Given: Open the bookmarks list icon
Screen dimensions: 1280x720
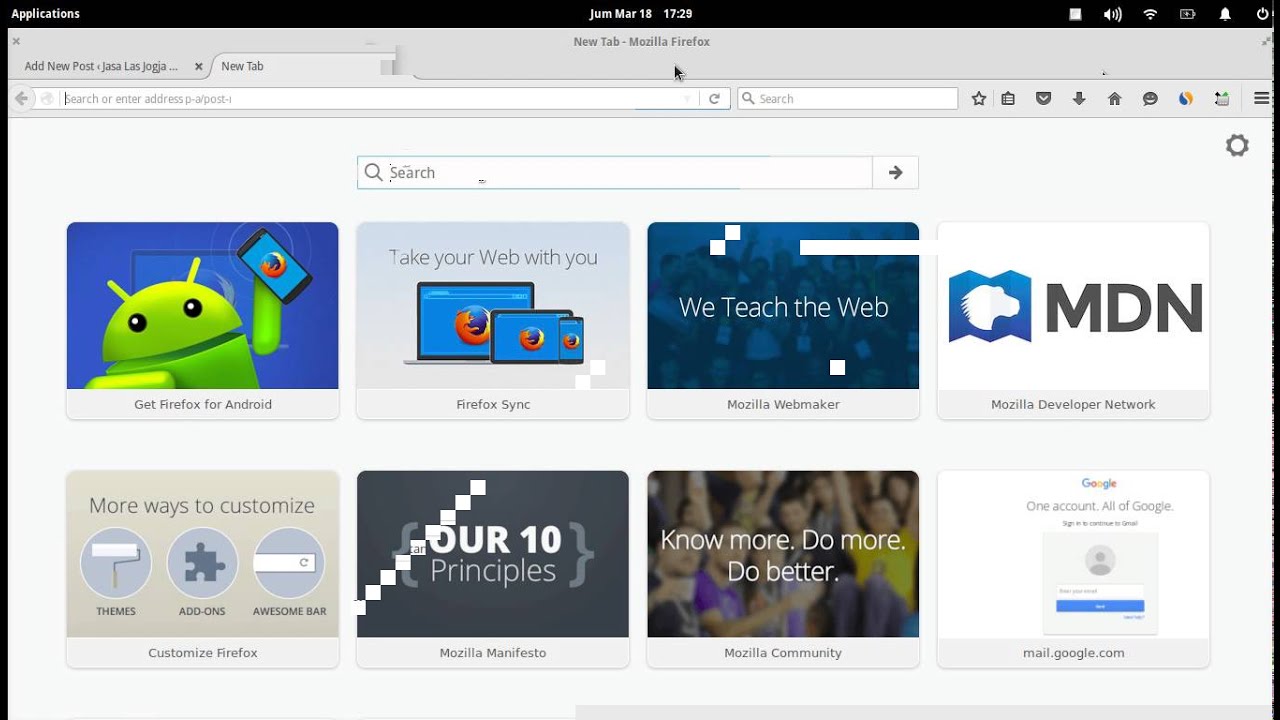Looking at the screenshot, I should coord(1008,99).
